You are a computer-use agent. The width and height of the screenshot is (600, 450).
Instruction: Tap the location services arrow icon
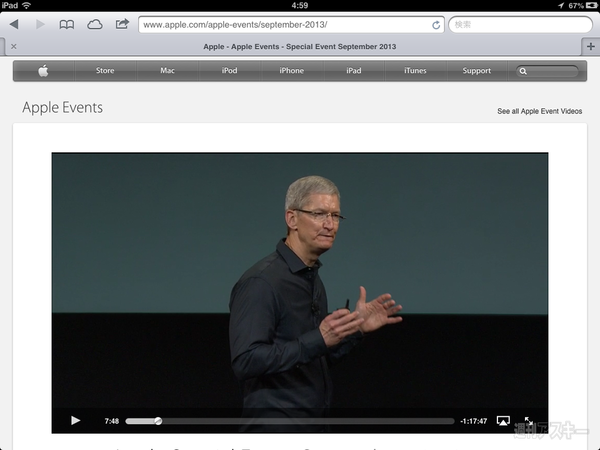[561, 5]
